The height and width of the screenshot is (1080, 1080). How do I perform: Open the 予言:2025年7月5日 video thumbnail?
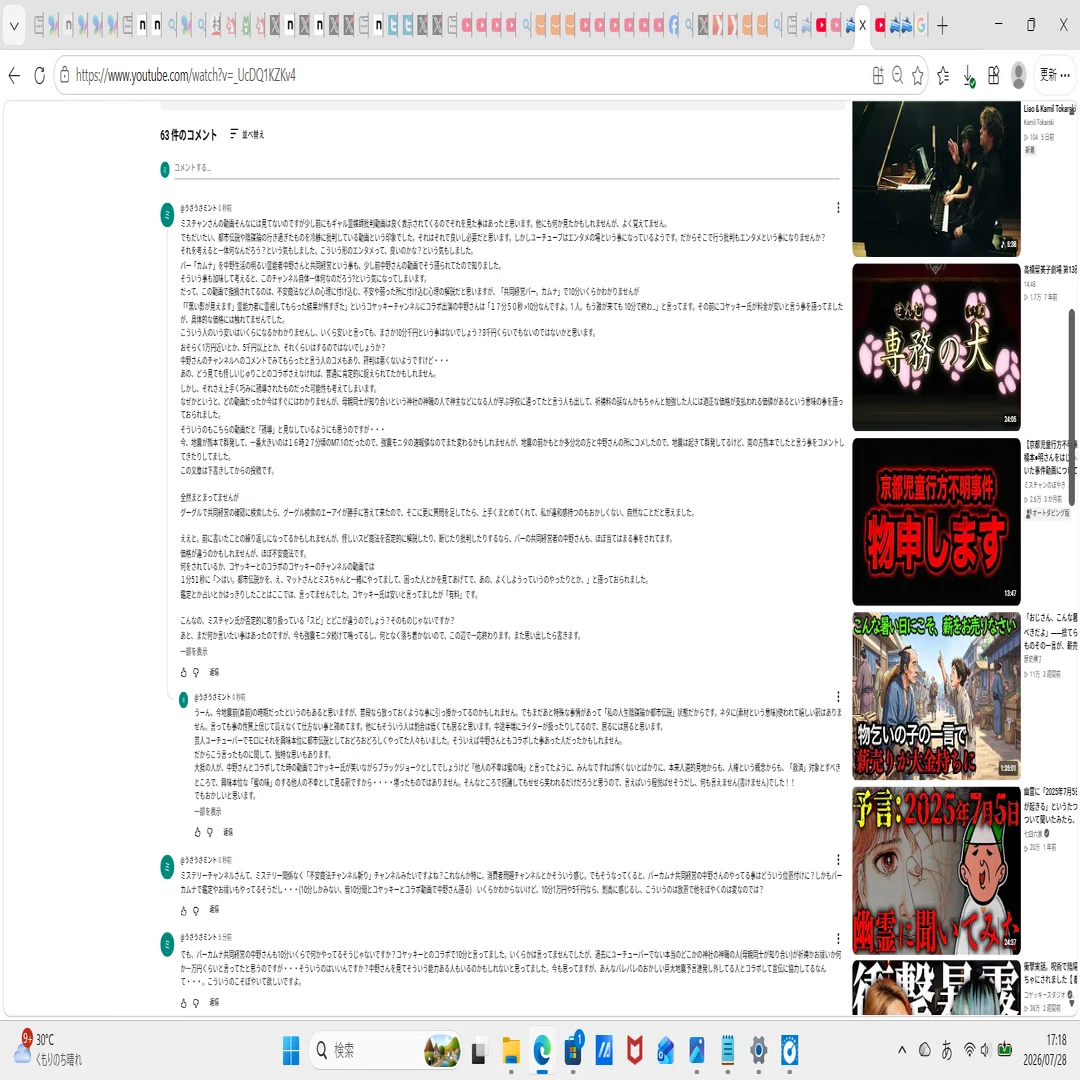pyautogui.click(x=936, y=870)
